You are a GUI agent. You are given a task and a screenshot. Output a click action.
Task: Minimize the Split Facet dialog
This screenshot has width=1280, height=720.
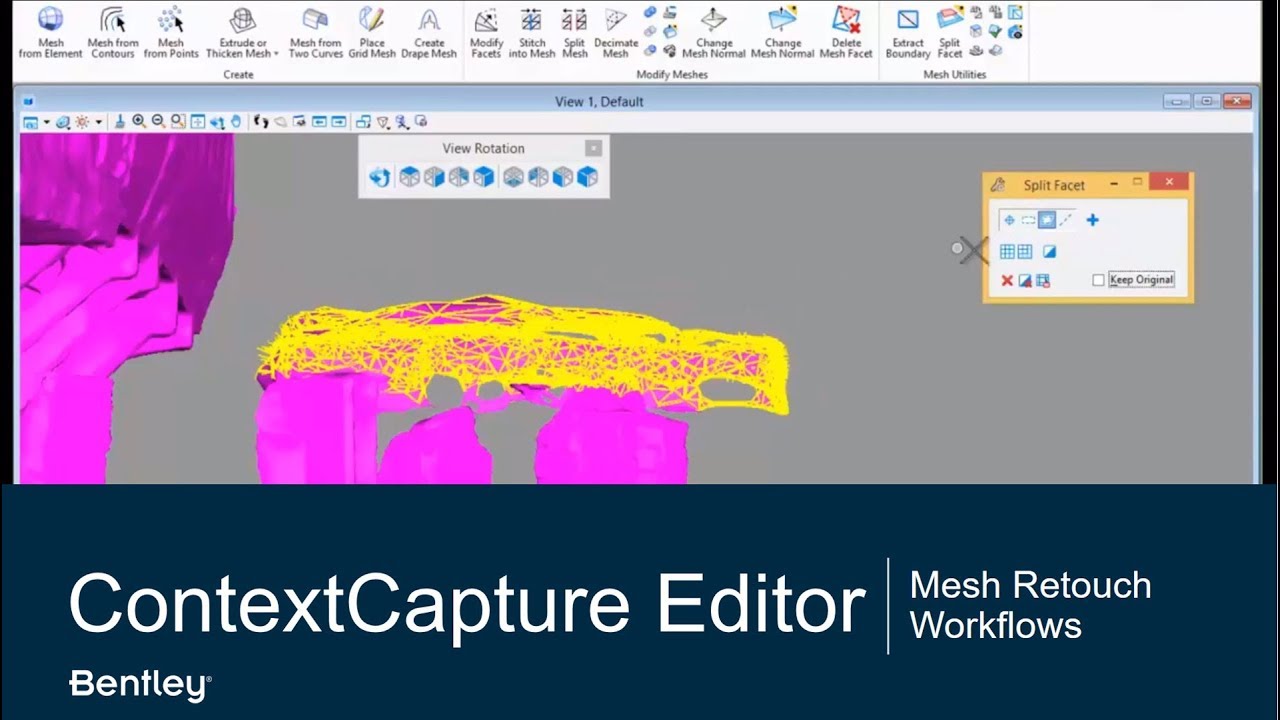1114,183
